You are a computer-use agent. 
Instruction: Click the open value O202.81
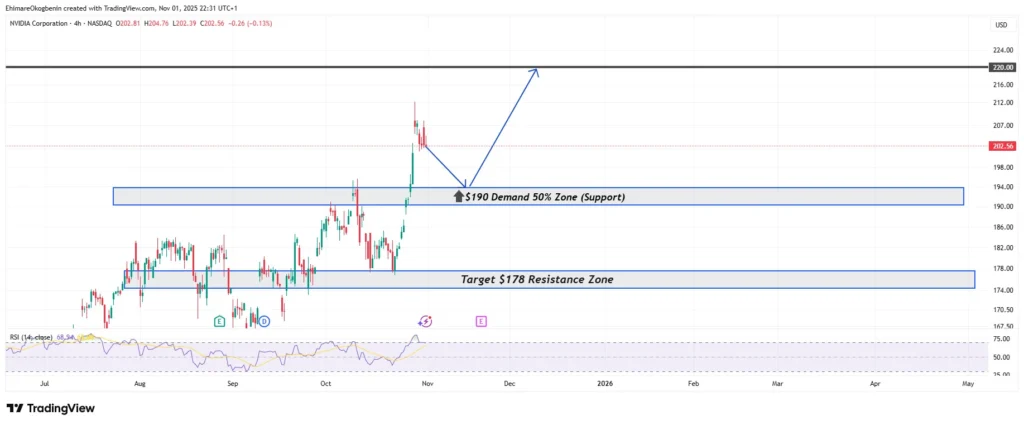129,24
